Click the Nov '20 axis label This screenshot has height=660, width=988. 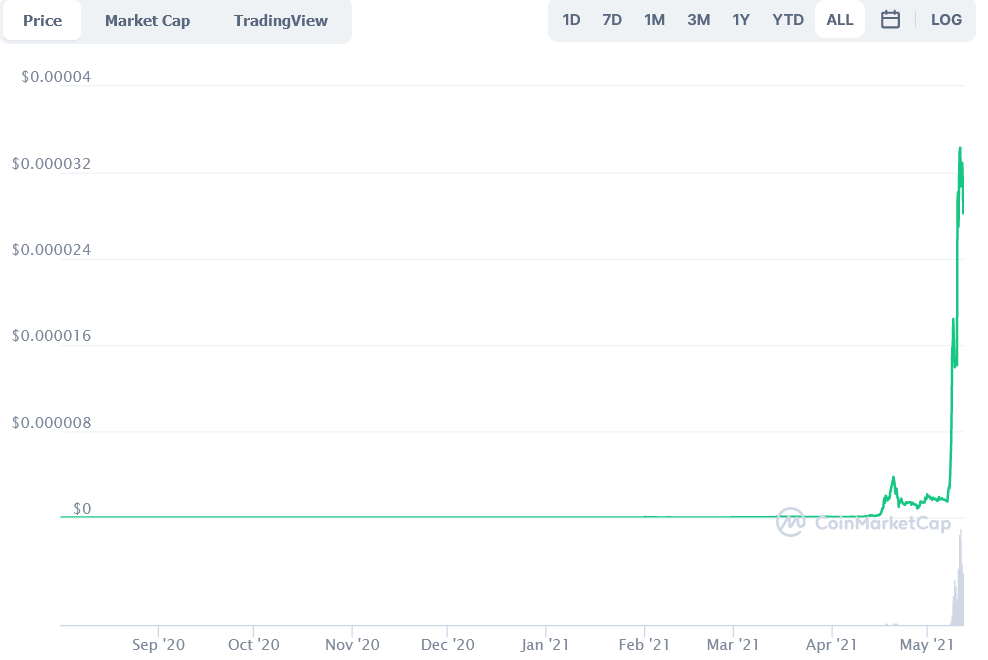click(352, 644)
